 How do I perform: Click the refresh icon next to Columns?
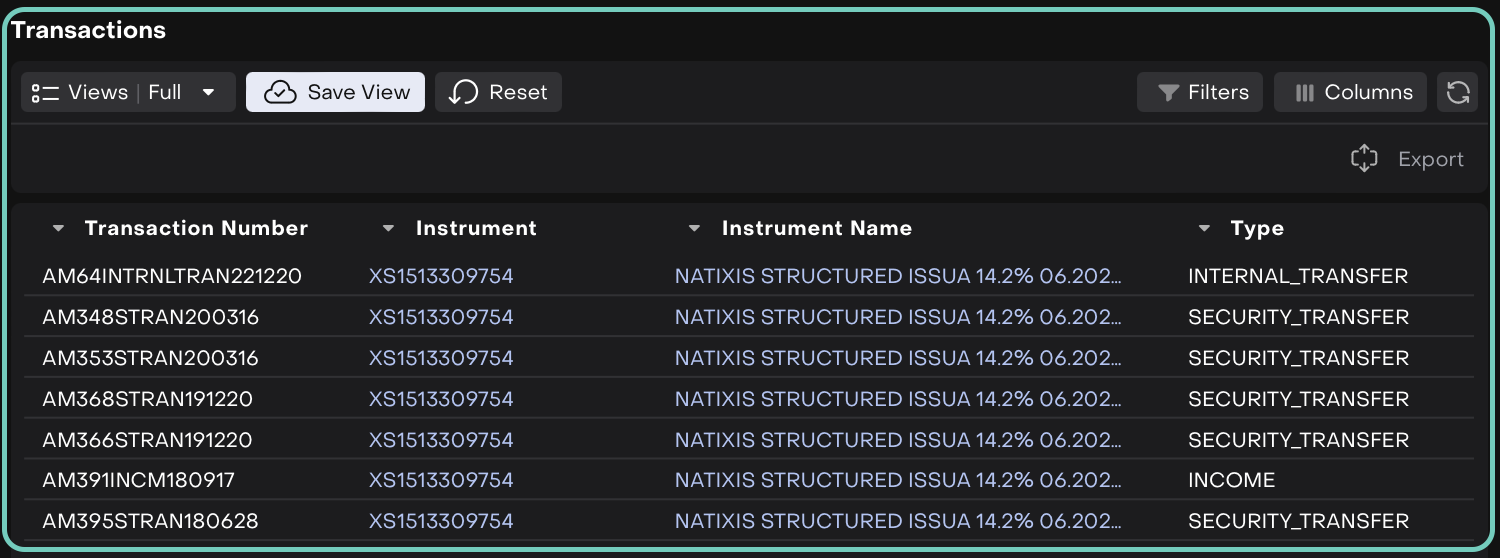click(x=1457, y=93)
